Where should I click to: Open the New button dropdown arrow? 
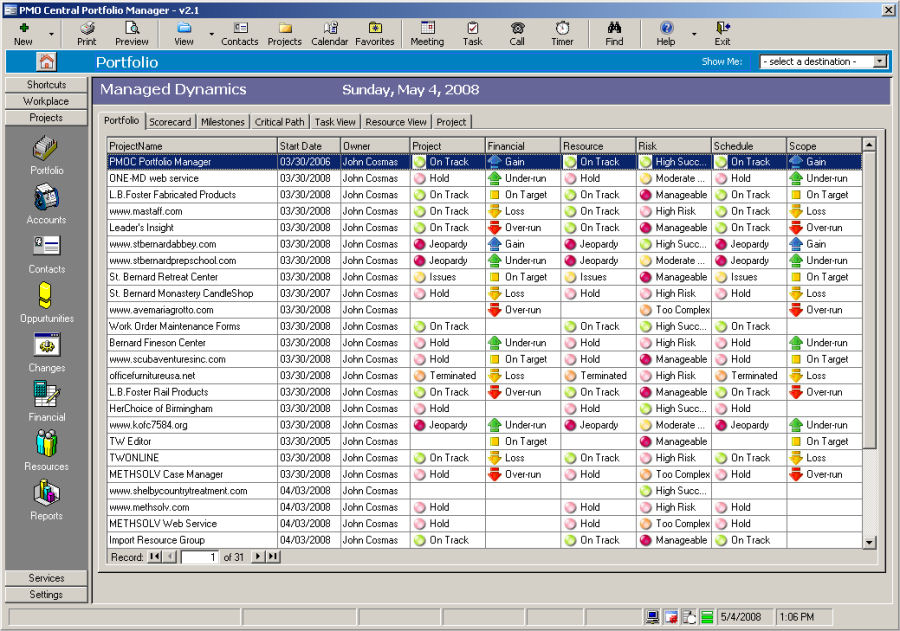(51, 34)
